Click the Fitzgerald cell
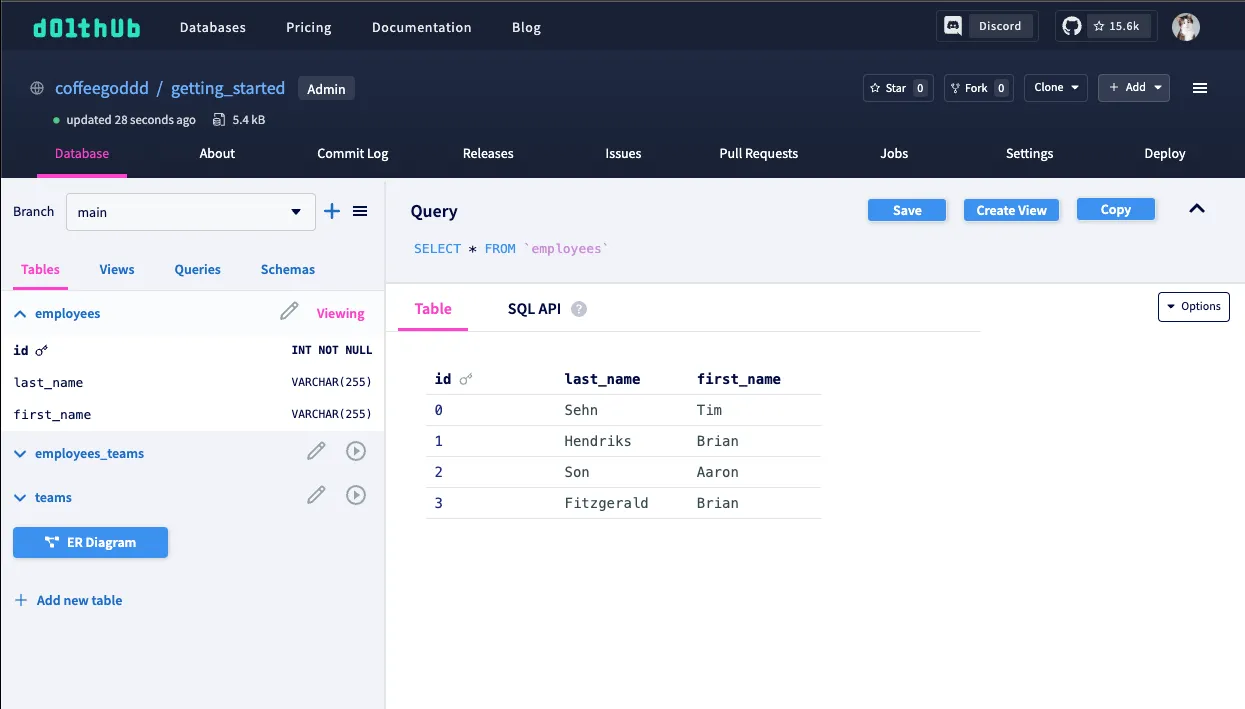The height and width of the screenshot is (709, 1245). pyautogui.click(x=606, y=503)
